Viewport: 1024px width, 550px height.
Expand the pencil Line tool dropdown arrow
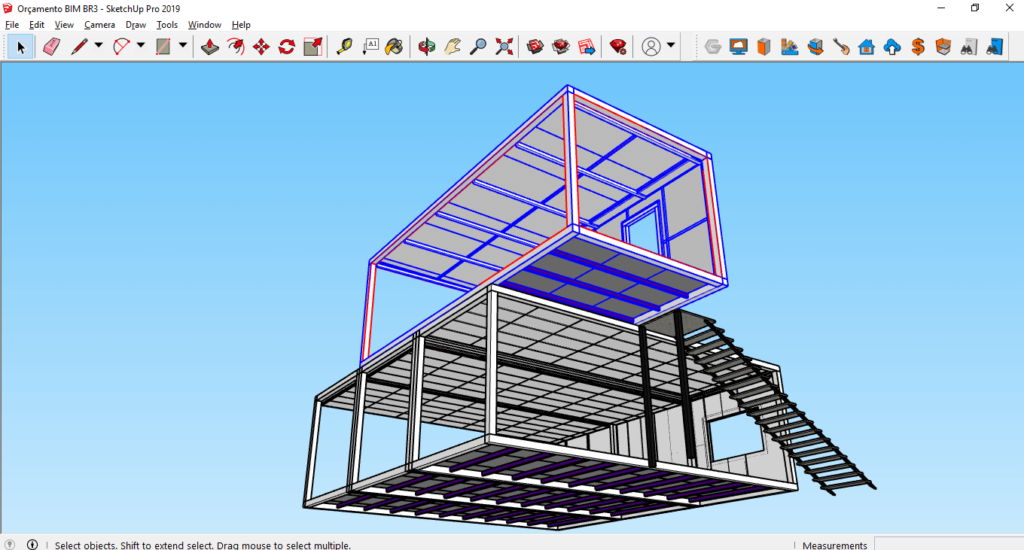tap(98, 46)
